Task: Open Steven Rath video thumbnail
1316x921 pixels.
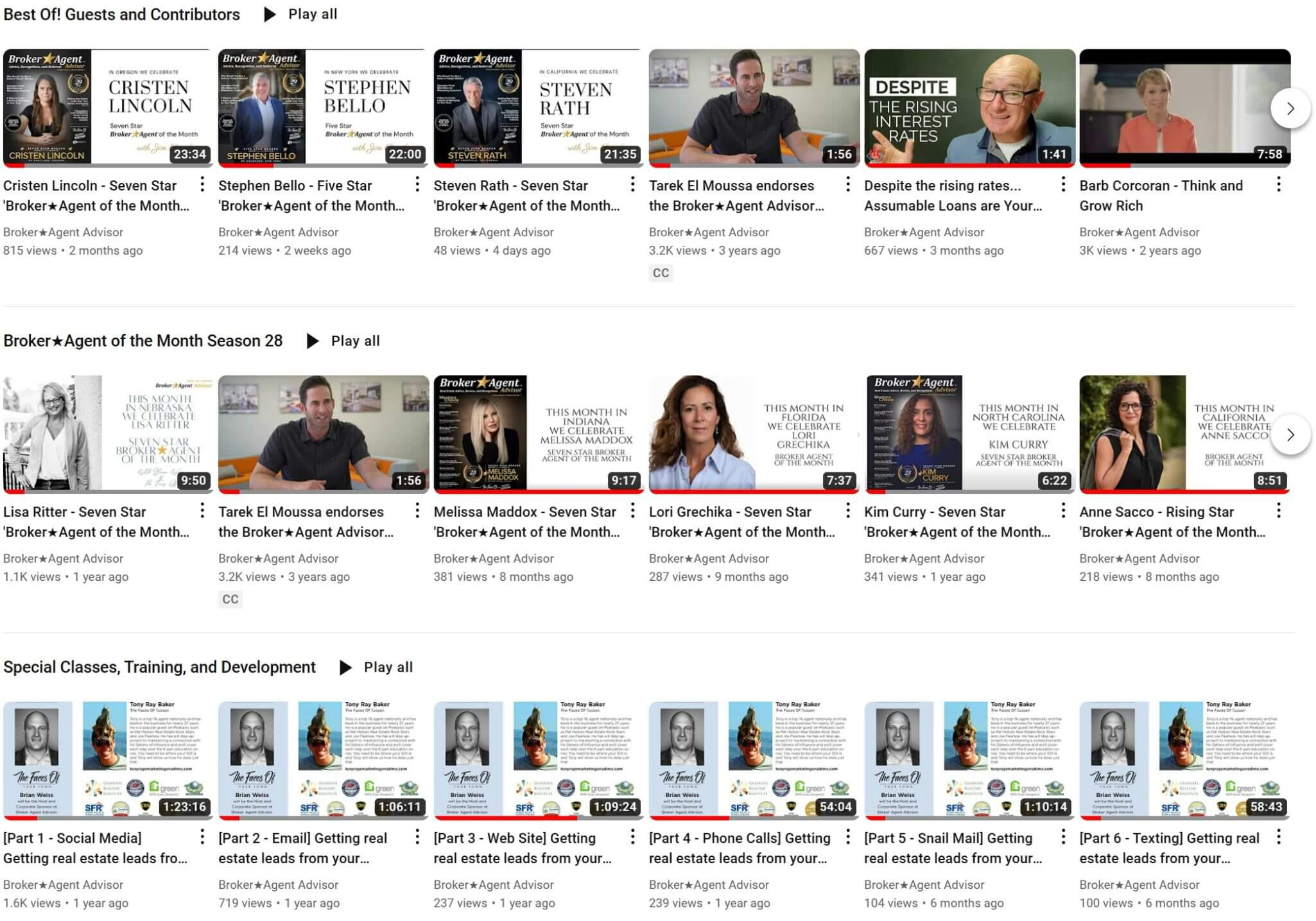Action: tap(539, 108)
